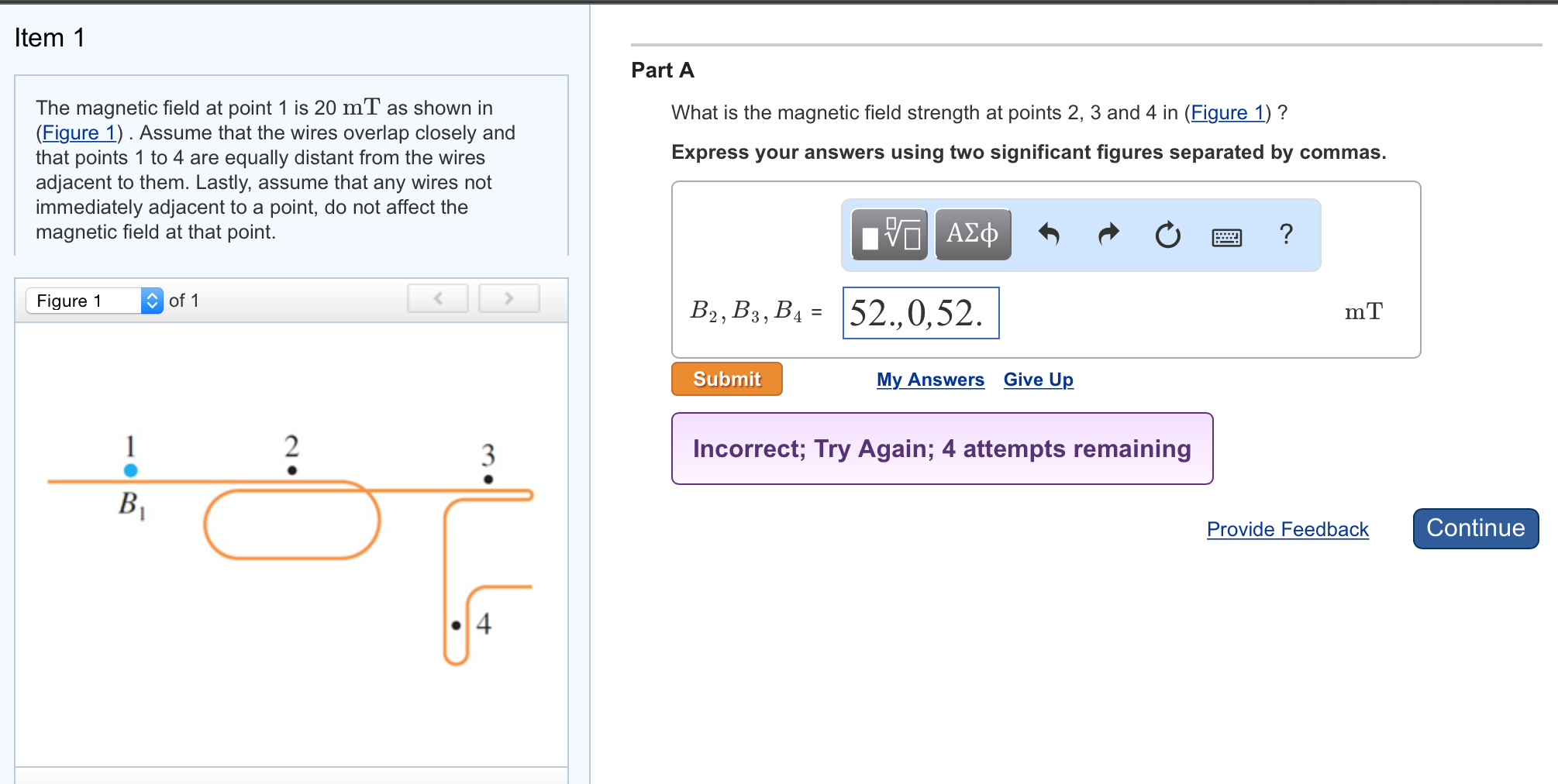The height and width of the screenshot is (784, 1558).
Task: Open the on-screen keyboard icon
Action: pos(1226,236)
